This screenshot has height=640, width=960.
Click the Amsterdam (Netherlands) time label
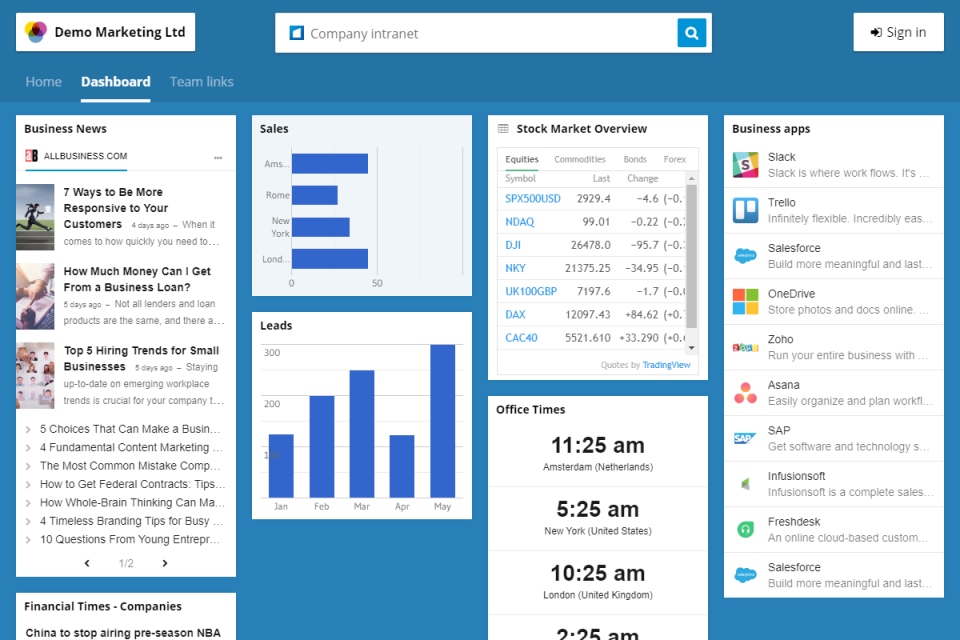pos(598,467)
